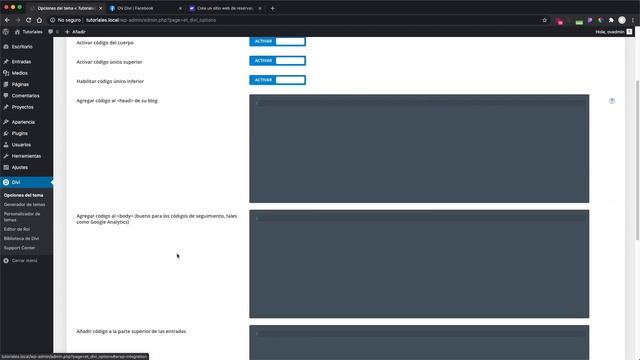
Task: Click the Plugins plug icon
Action: (x=6, y=133)
